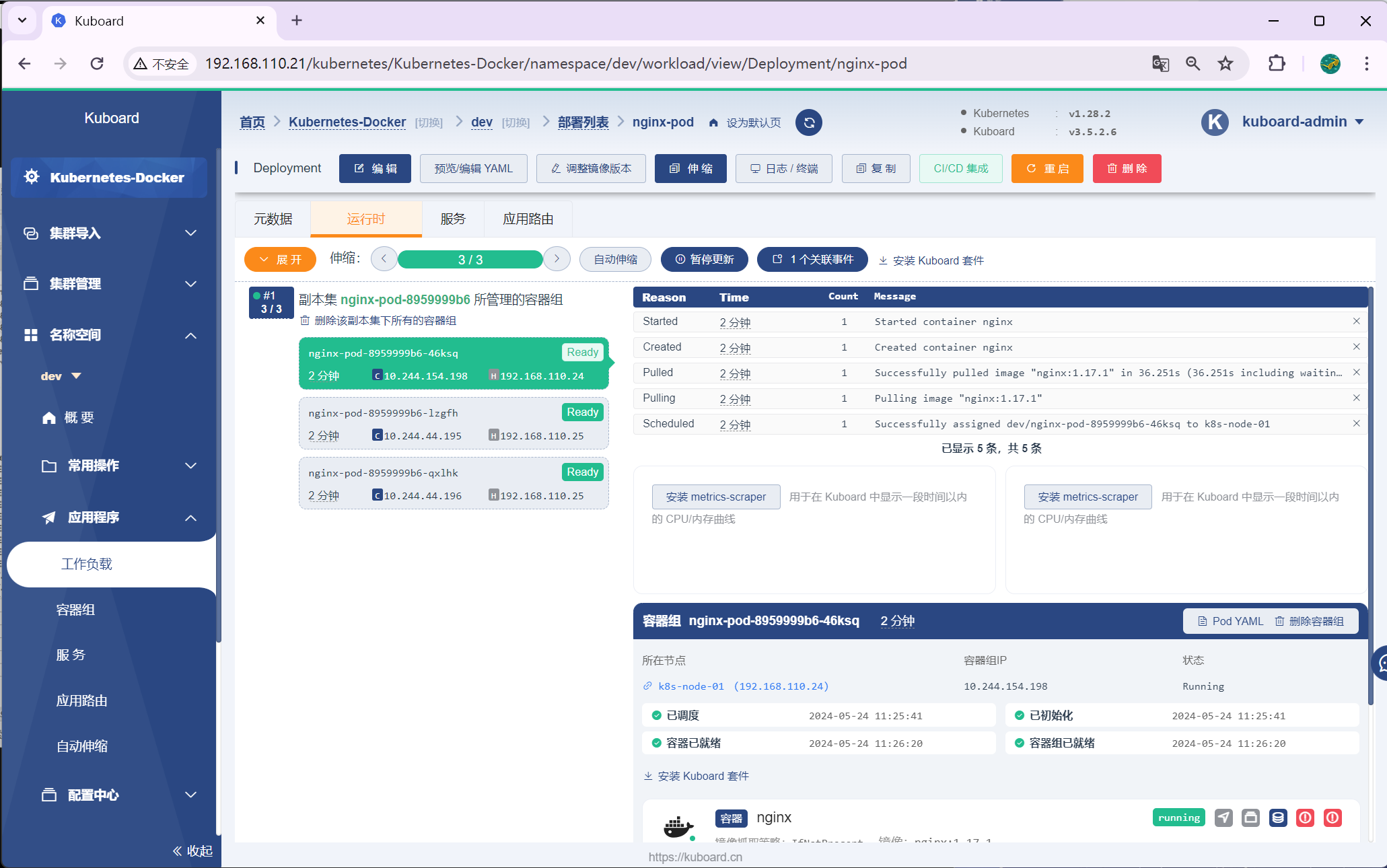The height and width of the screenshot is (868, 1387).
Task: Open 自动伸缩 in the sidebar
Action: point(82,746)
